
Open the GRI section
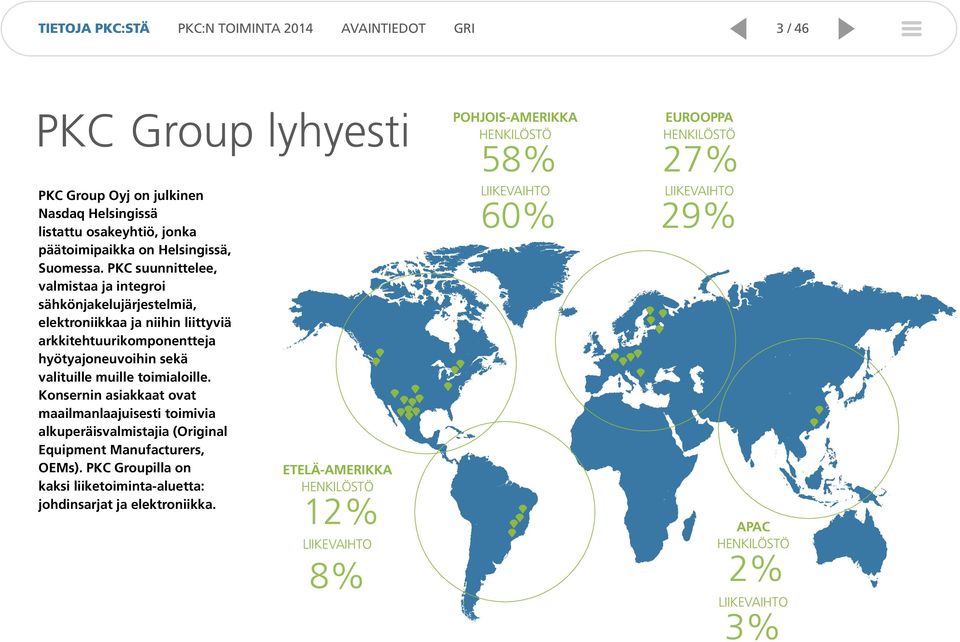click(x=464, y=29)
